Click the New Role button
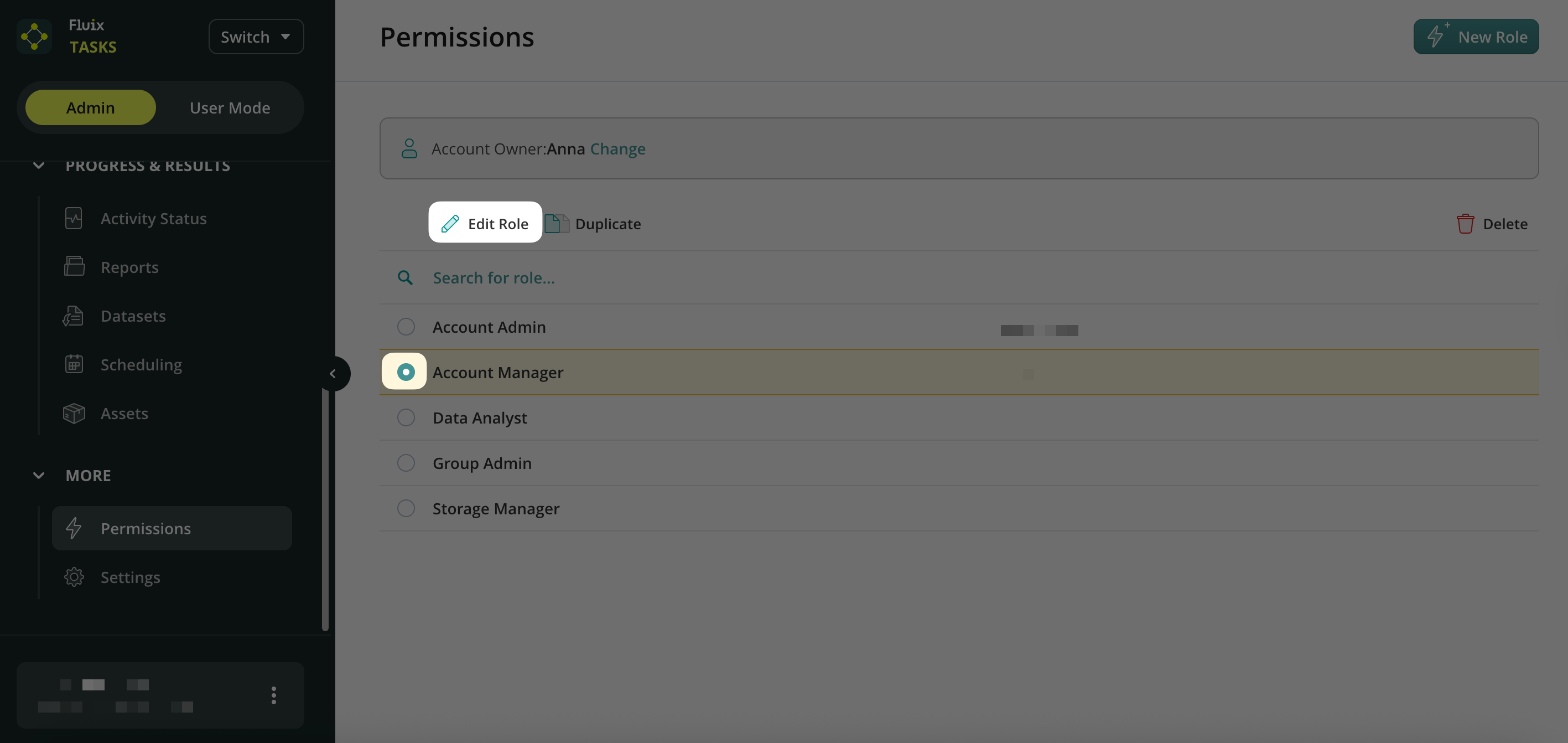1568x743 pixels. coord(1476,37)
